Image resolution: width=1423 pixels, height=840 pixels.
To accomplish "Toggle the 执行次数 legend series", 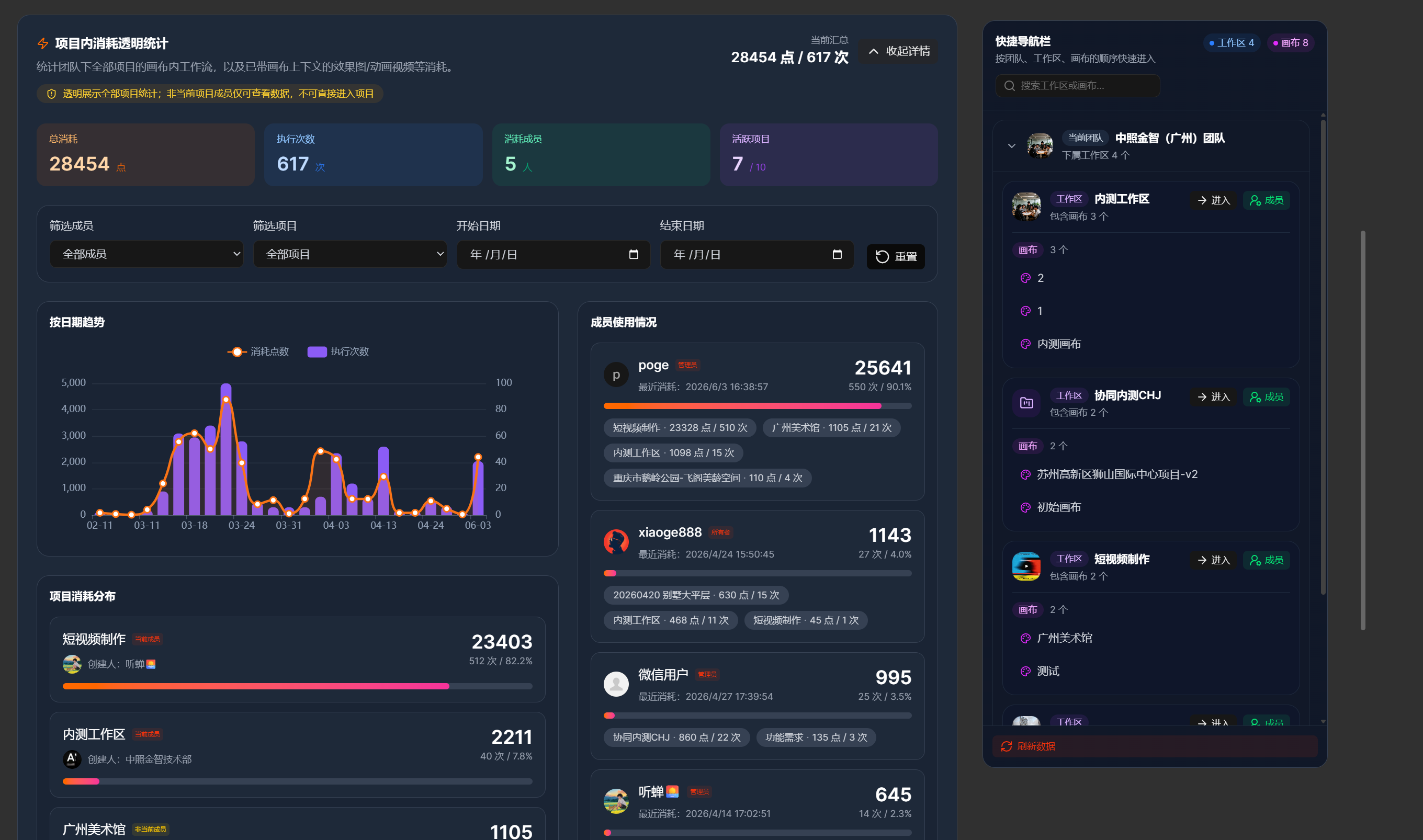I will point(338,351).
